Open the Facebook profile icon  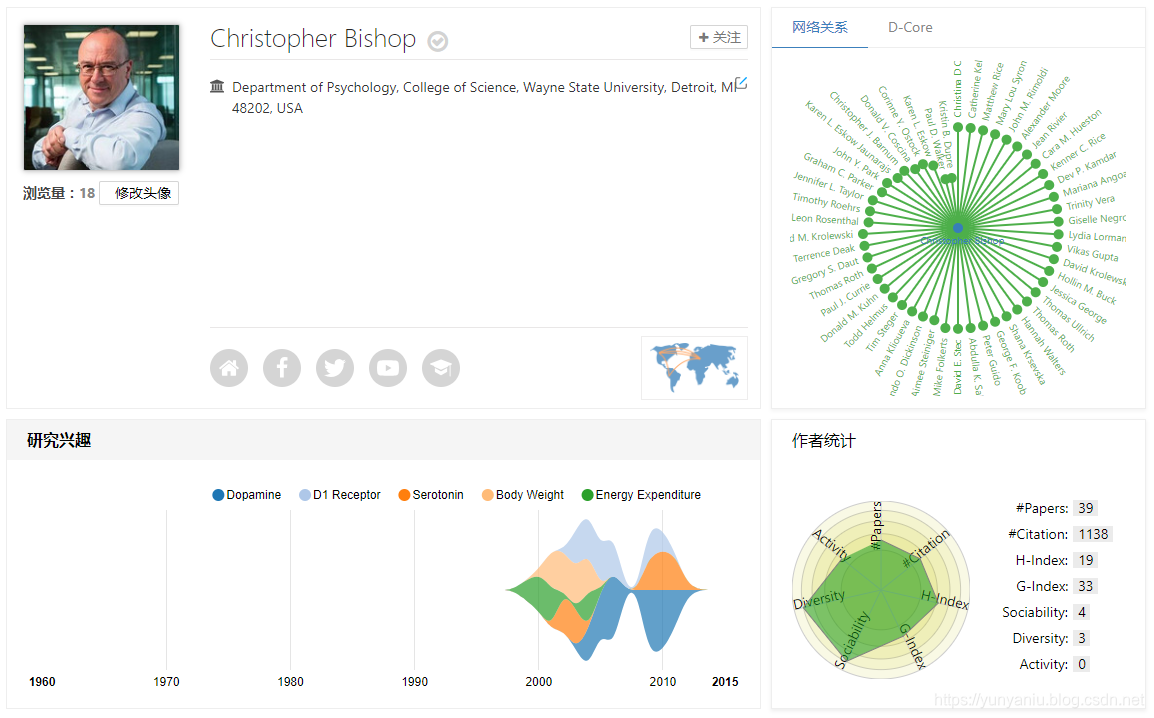tap(282, 368)
